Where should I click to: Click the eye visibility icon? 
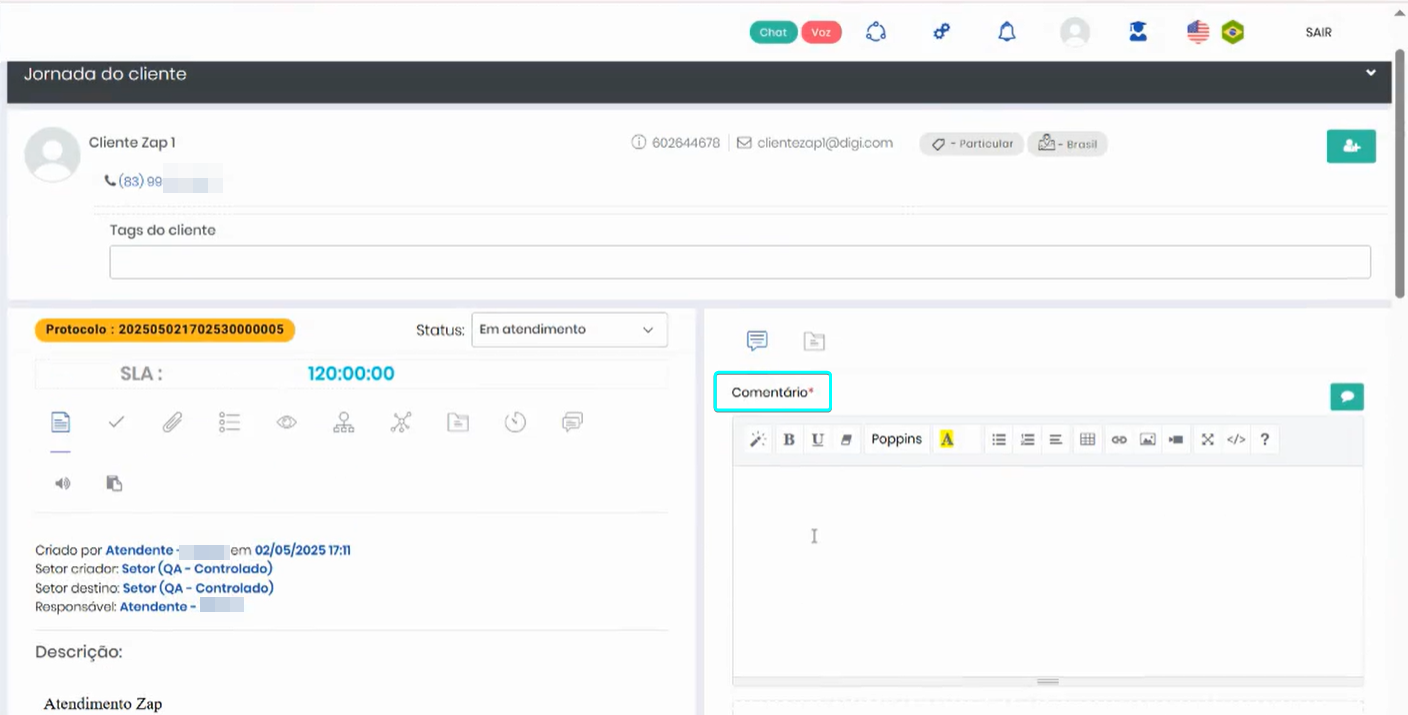pos(287,423)
